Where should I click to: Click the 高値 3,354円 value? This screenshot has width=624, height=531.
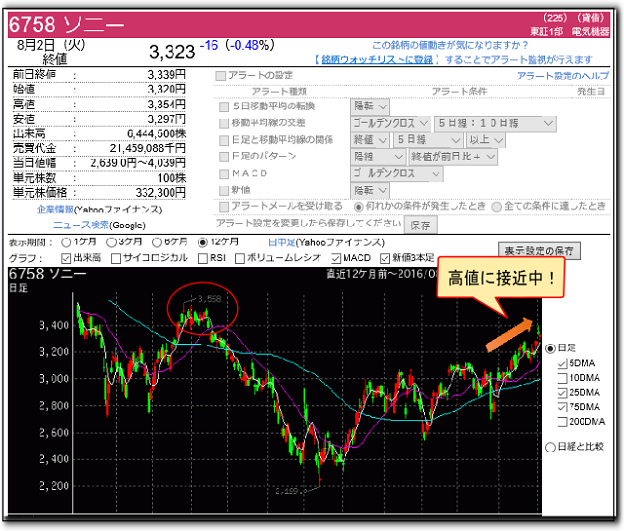tap(166, 104)
